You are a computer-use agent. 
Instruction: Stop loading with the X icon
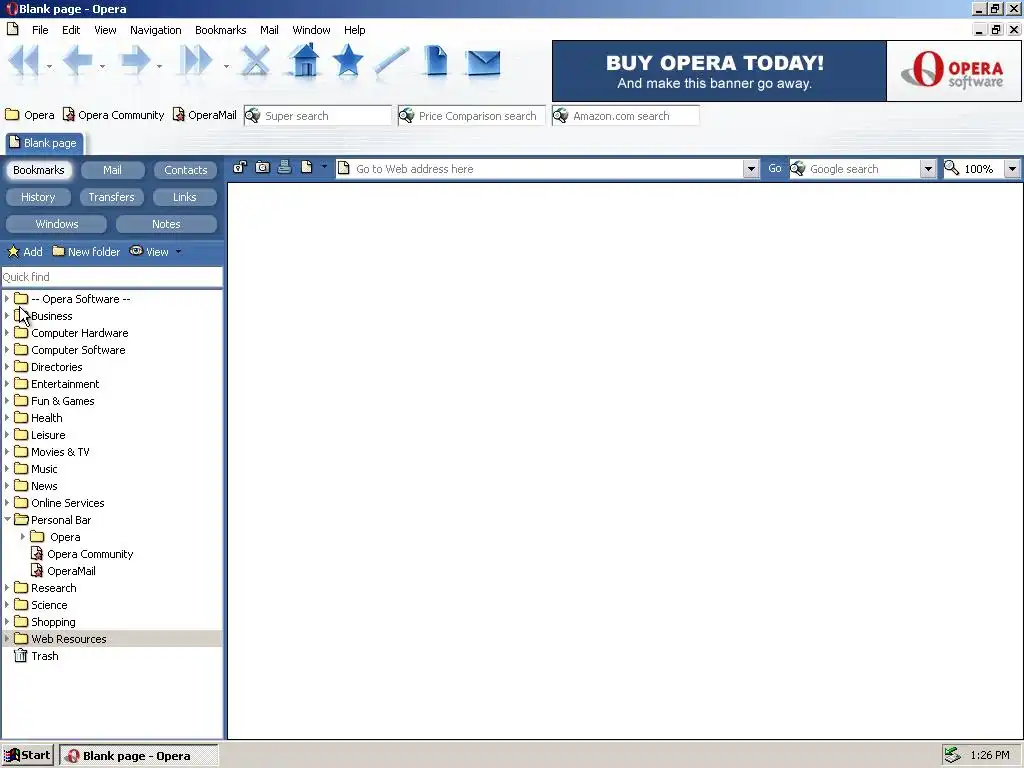[255, 62]
